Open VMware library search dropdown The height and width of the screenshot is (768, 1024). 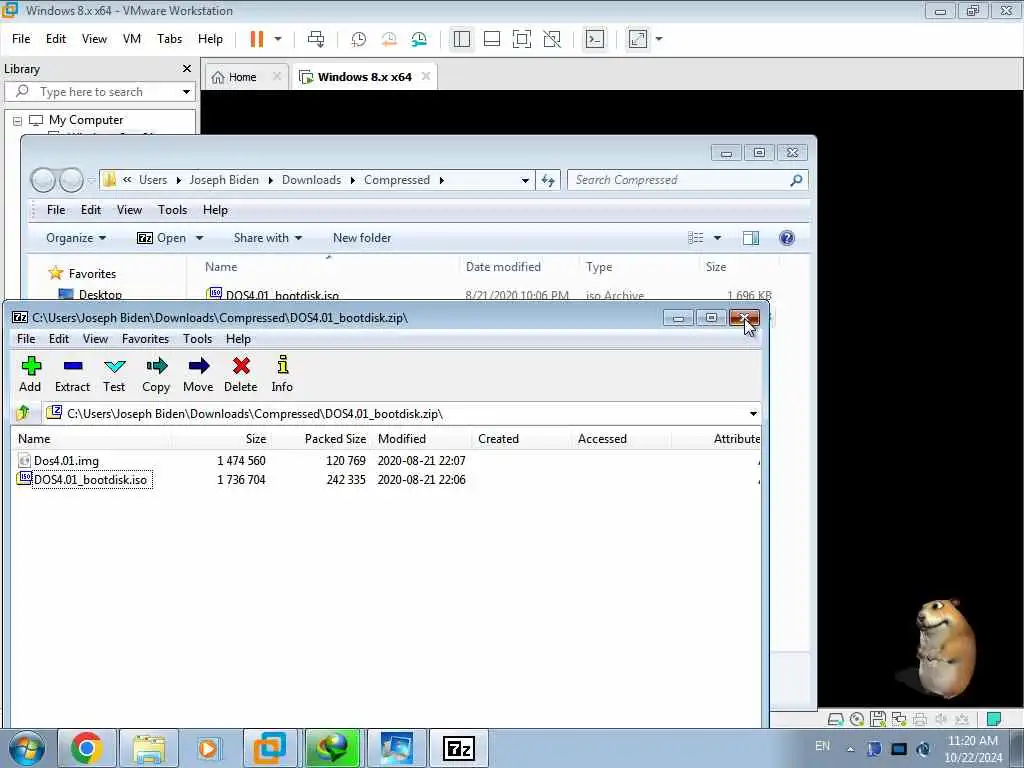point(186,92)
